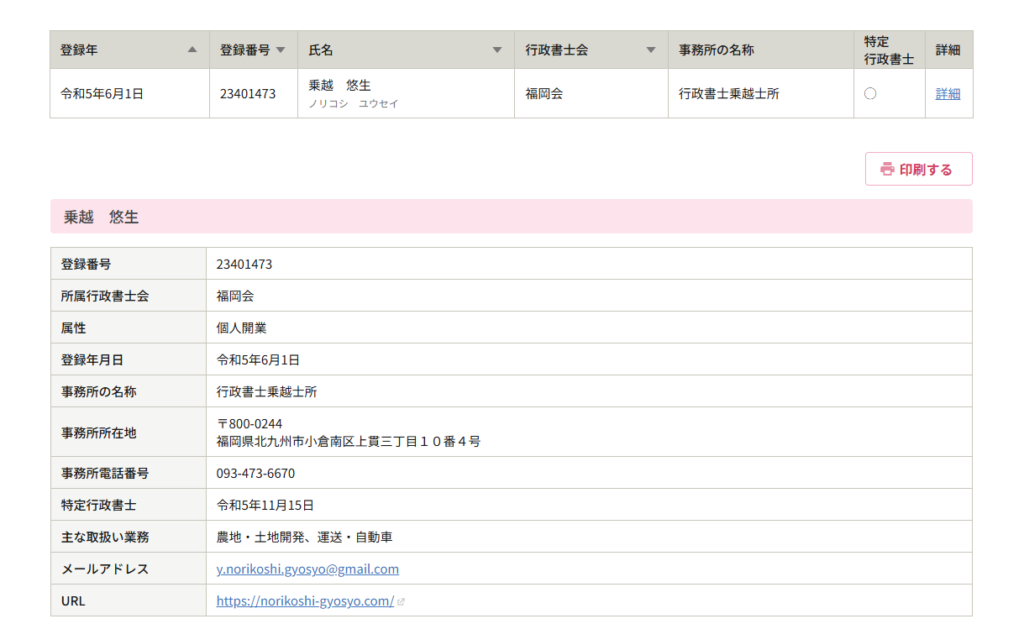
Task: Open the 詳細 link in the results row
Action: [947, 94]
